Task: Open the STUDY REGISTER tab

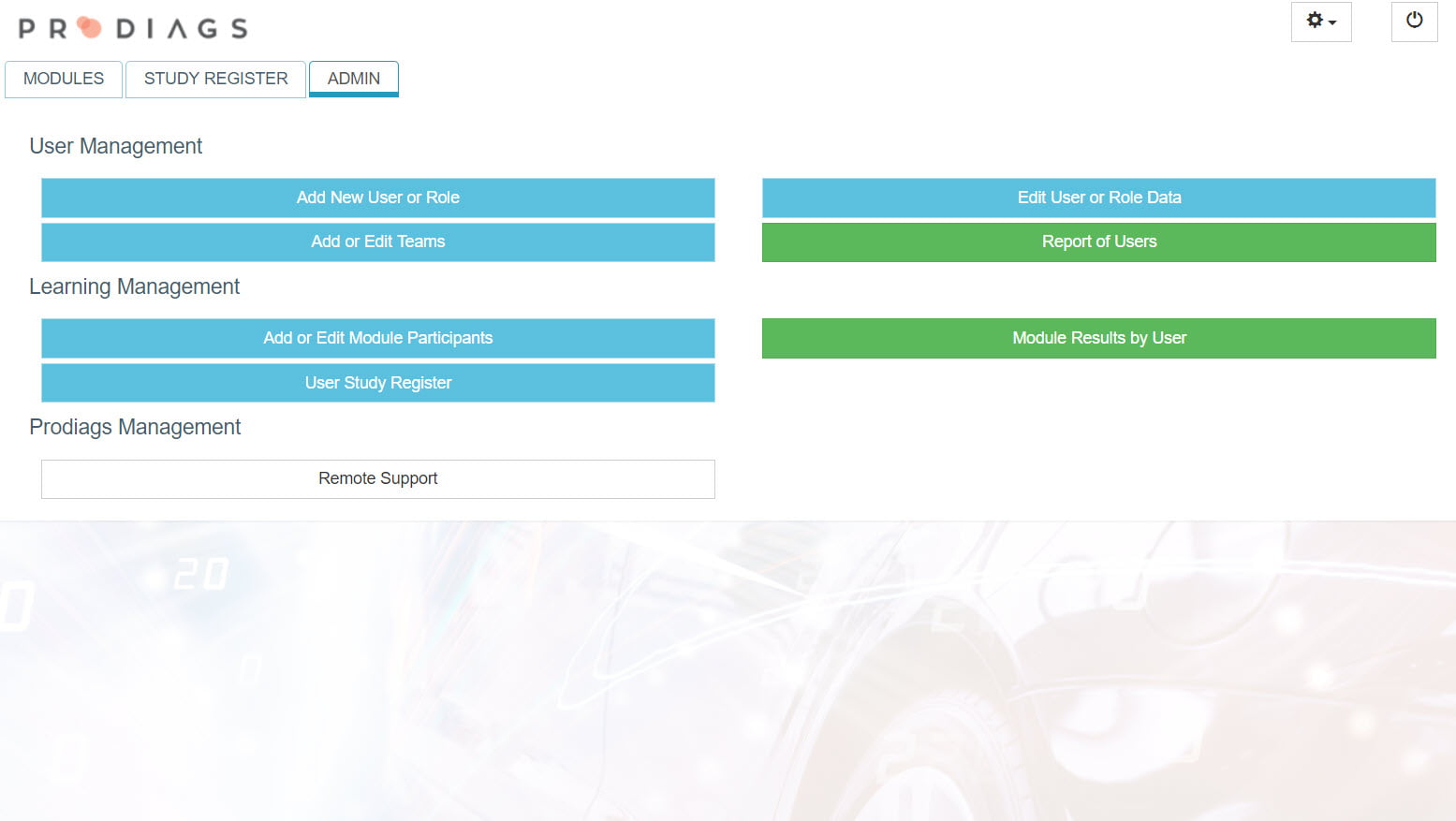Action: tap(215, 79)
